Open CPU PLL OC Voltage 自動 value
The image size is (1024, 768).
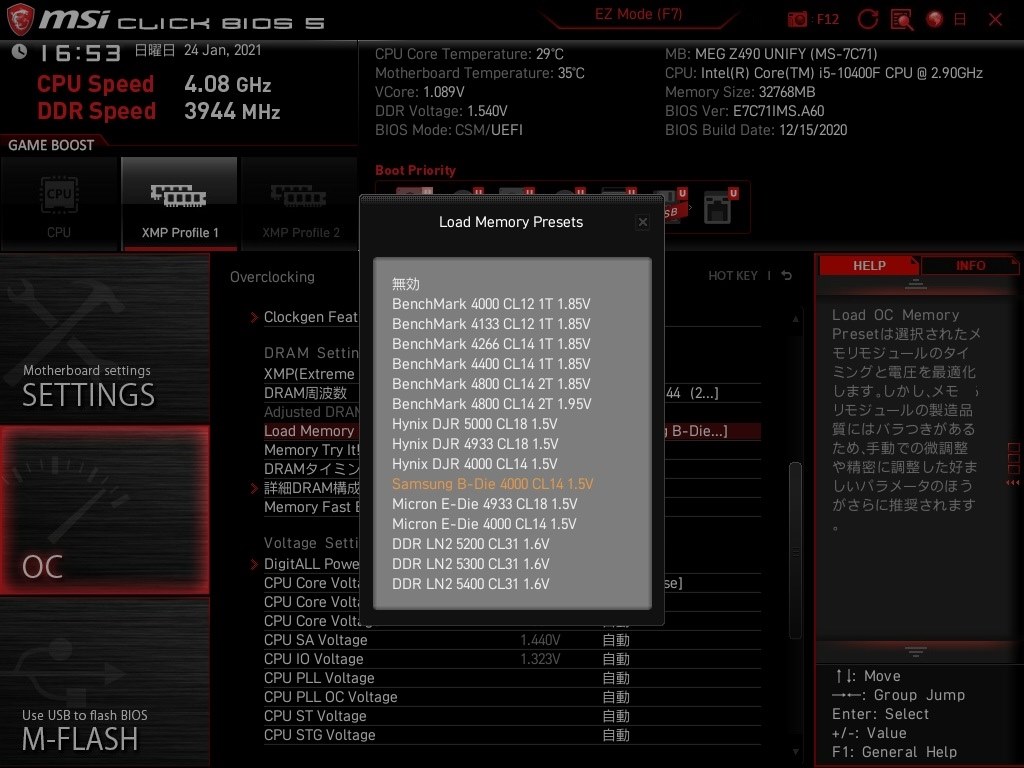pos(616,697)
